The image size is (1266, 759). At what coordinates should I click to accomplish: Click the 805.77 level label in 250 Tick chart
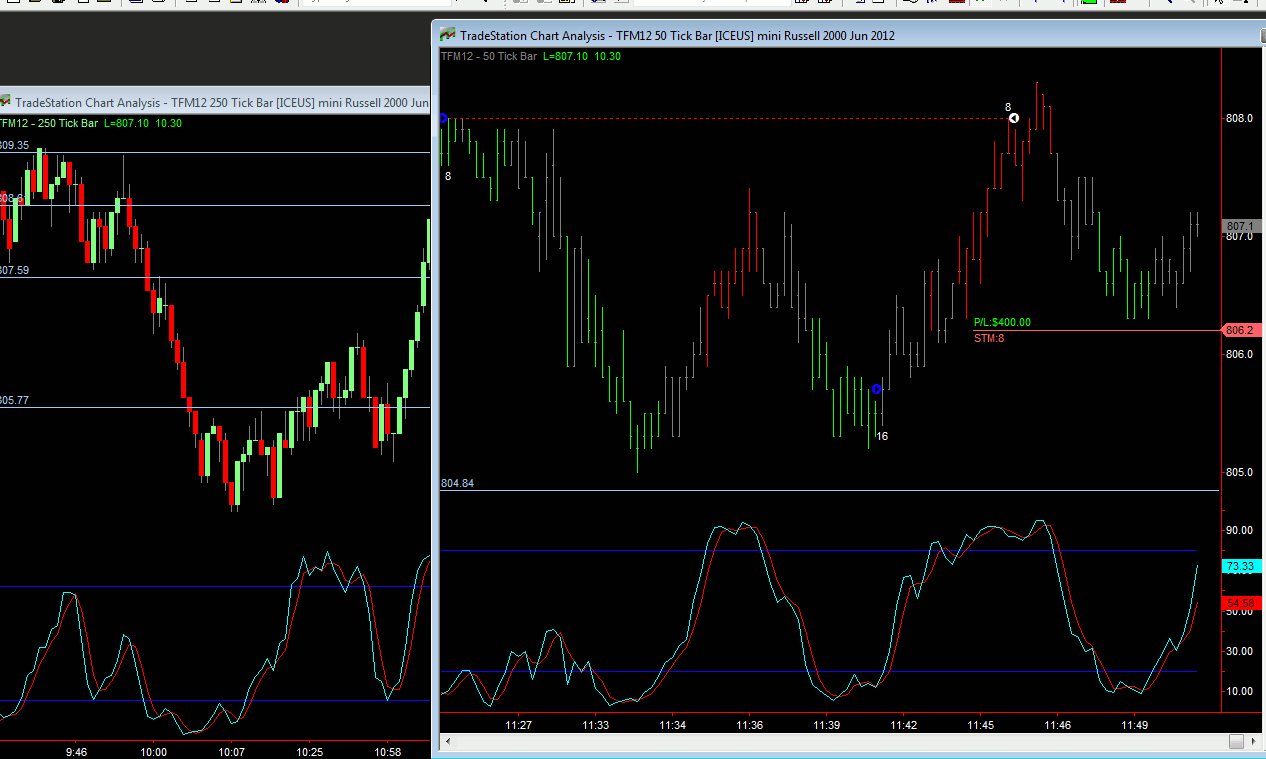point(14,401)
